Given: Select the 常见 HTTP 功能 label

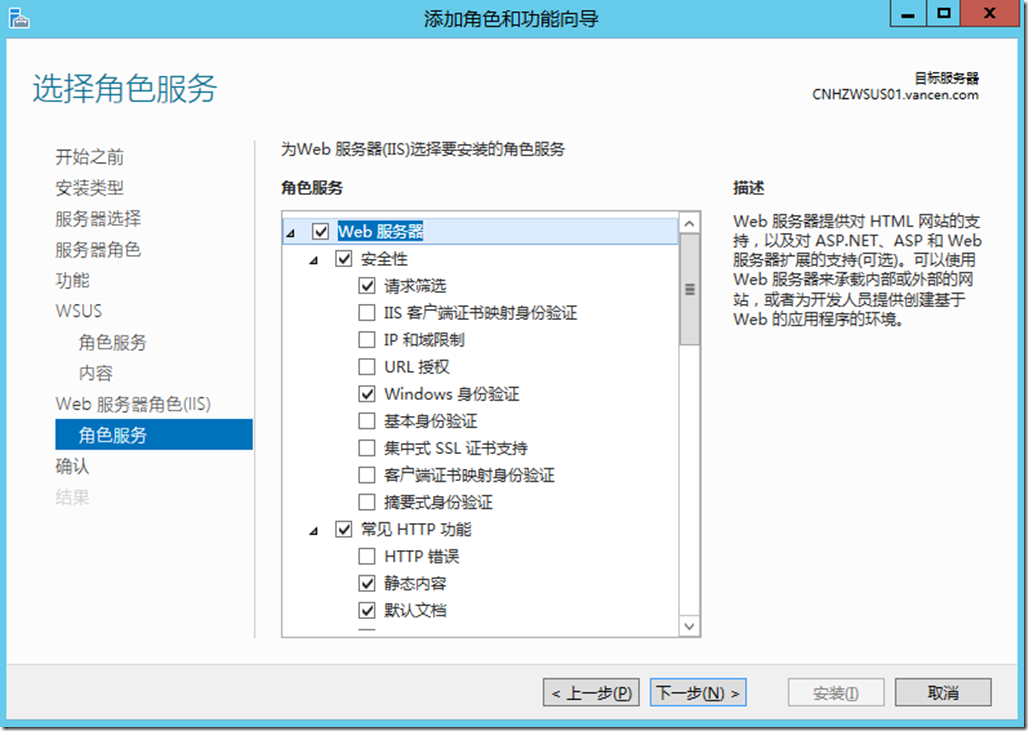Looking at the screenshot, I should click(416, 529).
